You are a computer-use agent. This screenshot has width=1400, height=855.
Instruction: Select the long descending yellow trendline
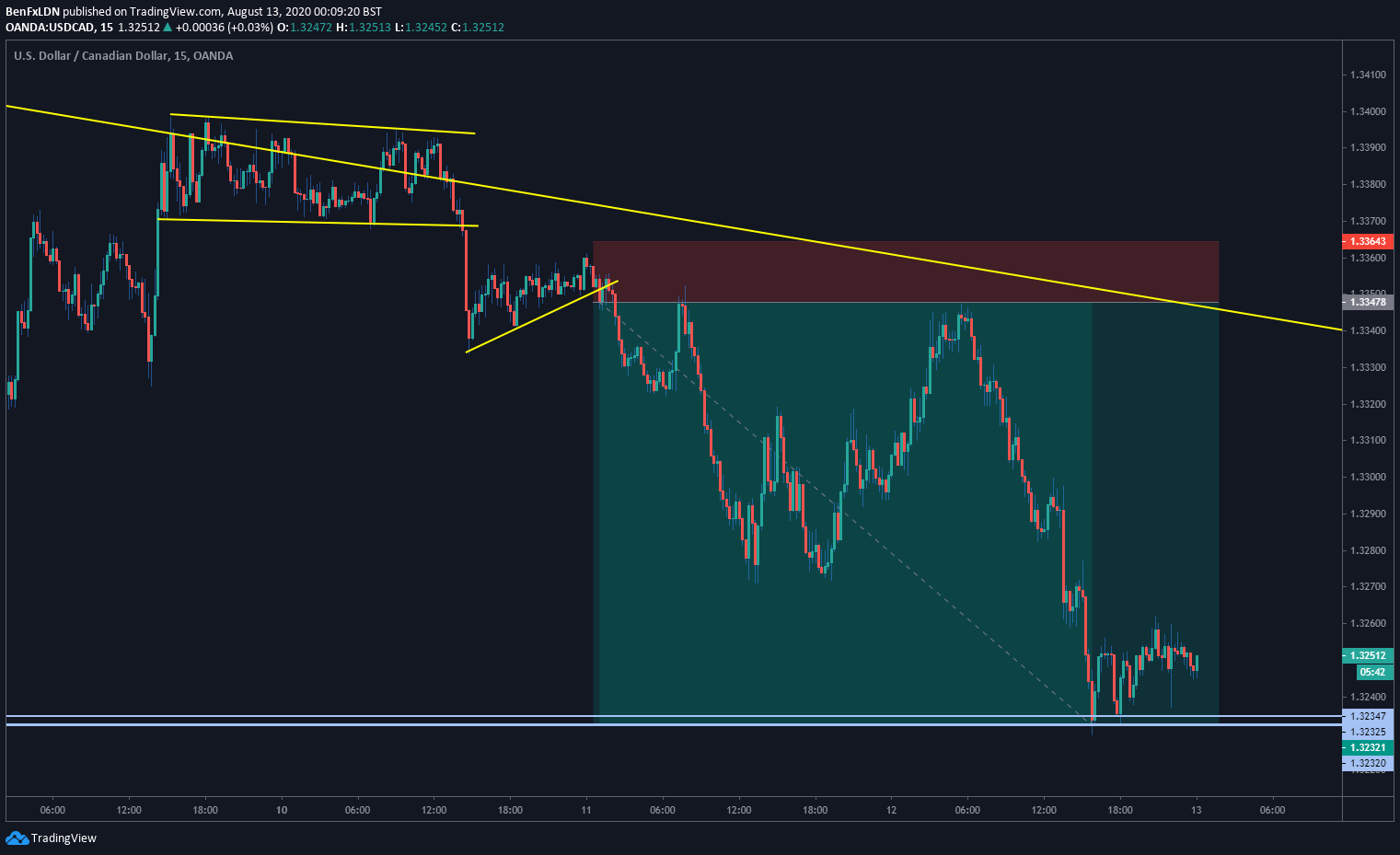point(672,219)
